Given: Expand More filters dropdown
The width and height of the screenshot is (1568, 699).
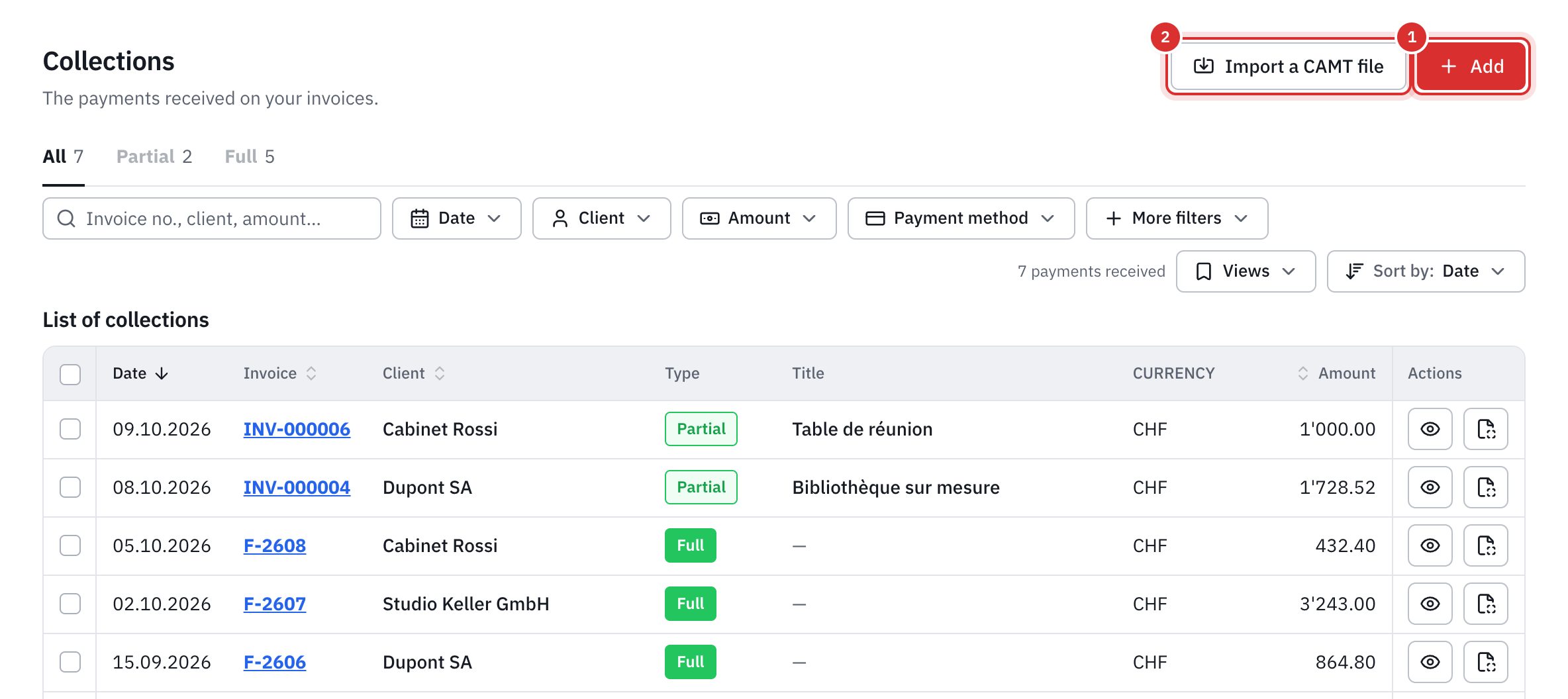Looking at the screenshot, I should point(1177,218).
